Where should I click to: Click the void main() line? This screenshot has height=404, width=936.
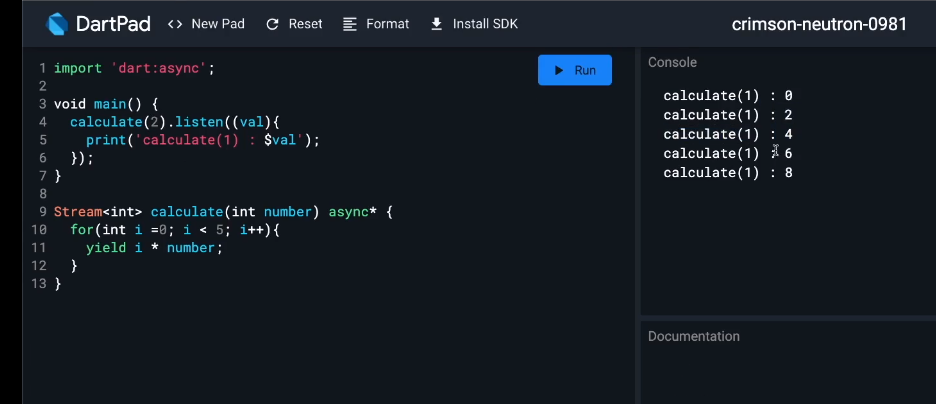[106, 104]
